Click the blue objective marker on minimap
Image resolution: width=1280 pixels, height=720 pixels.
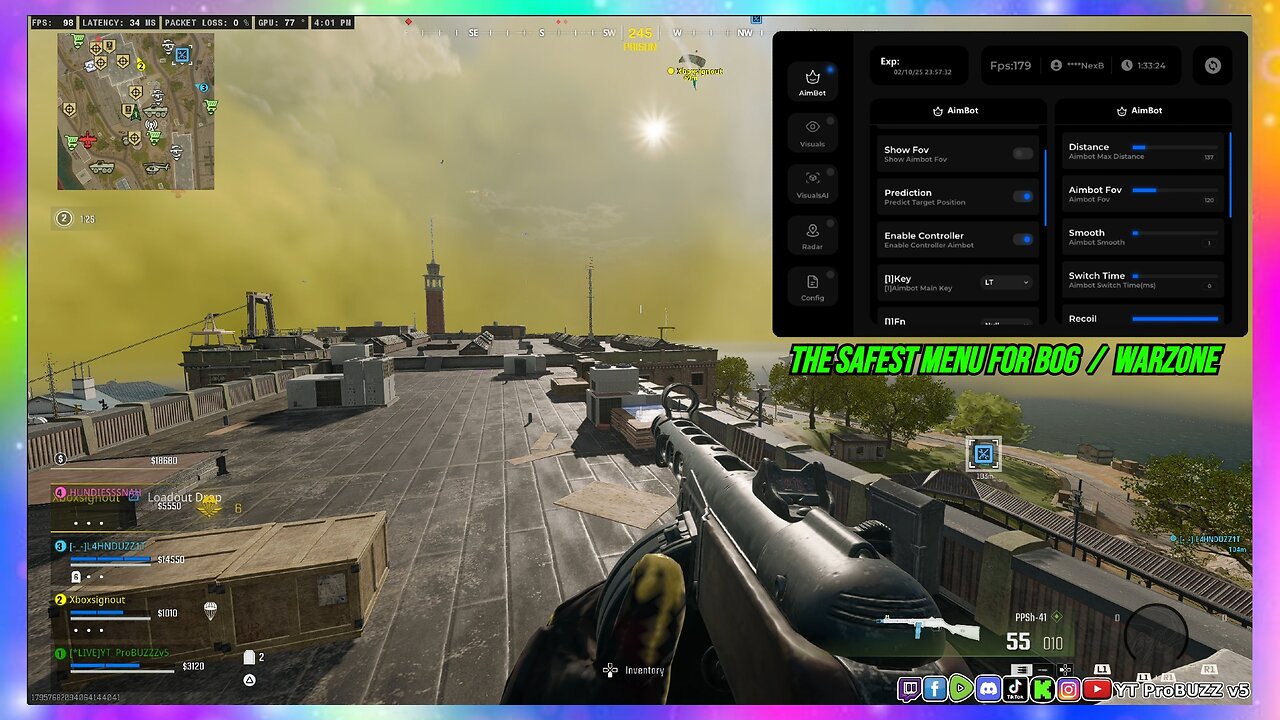(182, 55)
